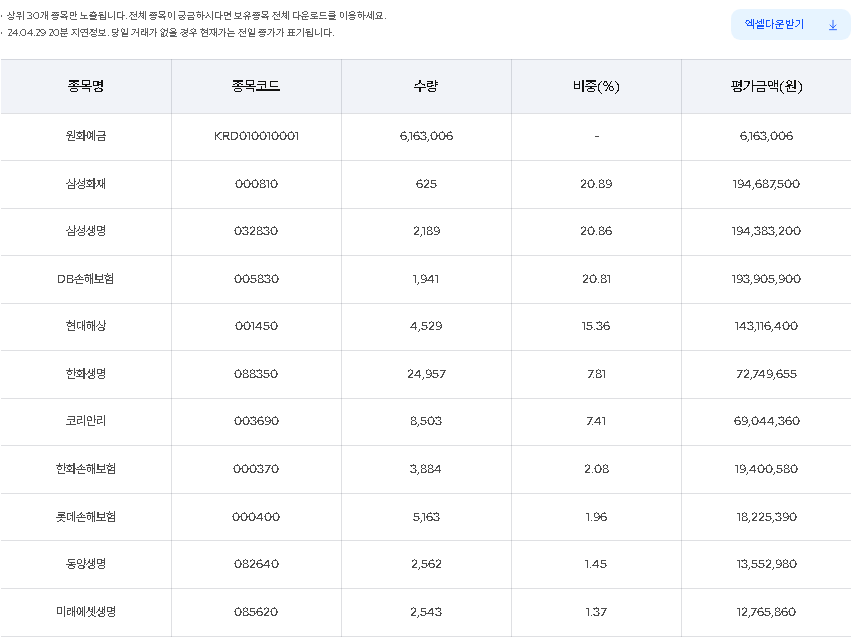Image resolution: width=860 pixels, height=643 pixels.
Task: Click stock code 032830
Action: (x=256, y=231)
